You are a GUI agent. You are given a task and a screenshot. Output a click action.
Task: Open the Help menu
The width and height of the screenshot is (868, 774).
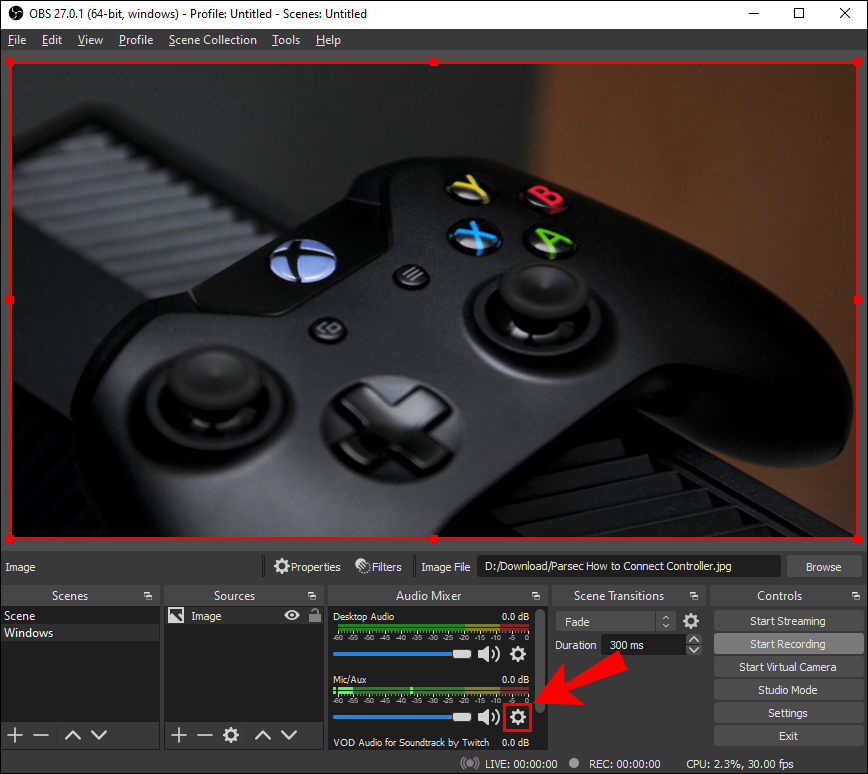[328, 40]
